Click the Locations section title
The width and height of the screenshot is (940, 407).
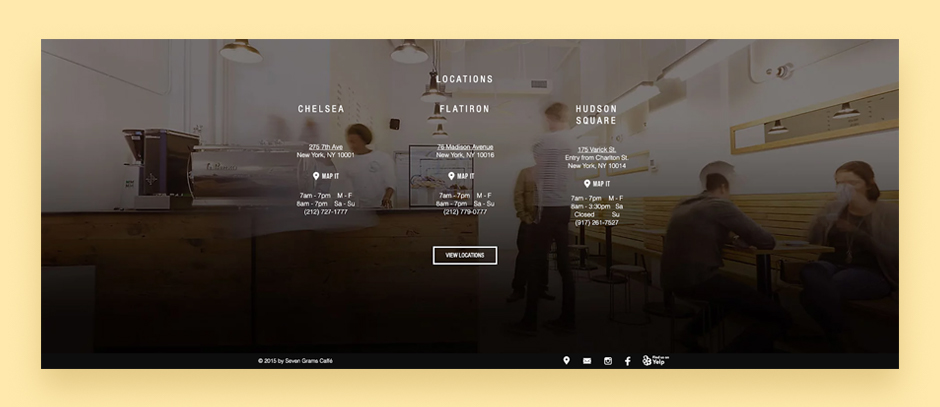tap(465, 79)
